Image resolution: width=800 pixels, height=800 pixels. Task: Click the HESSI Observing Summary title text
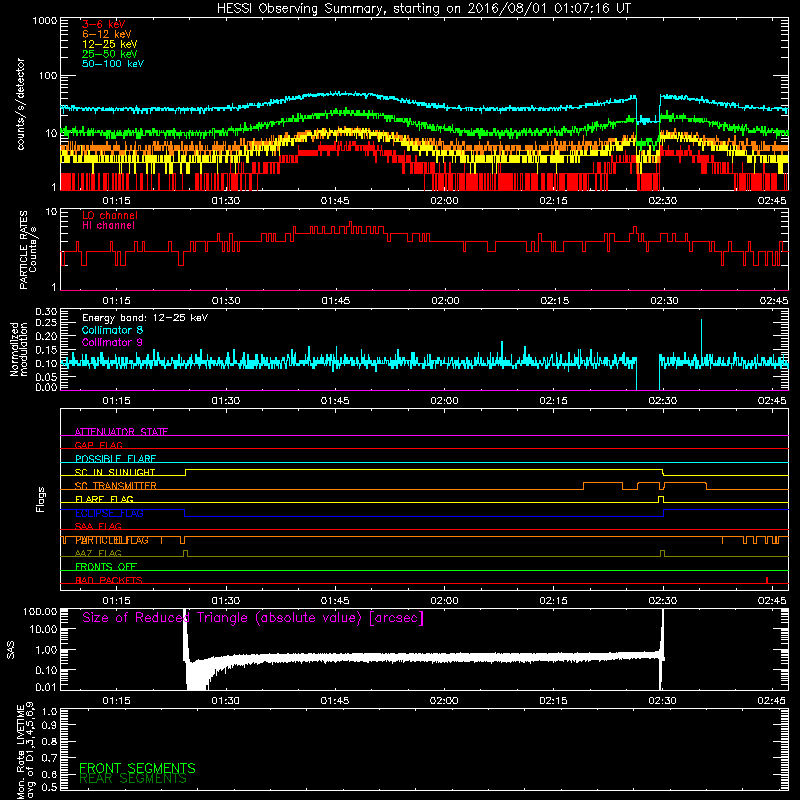coord(424,9)
